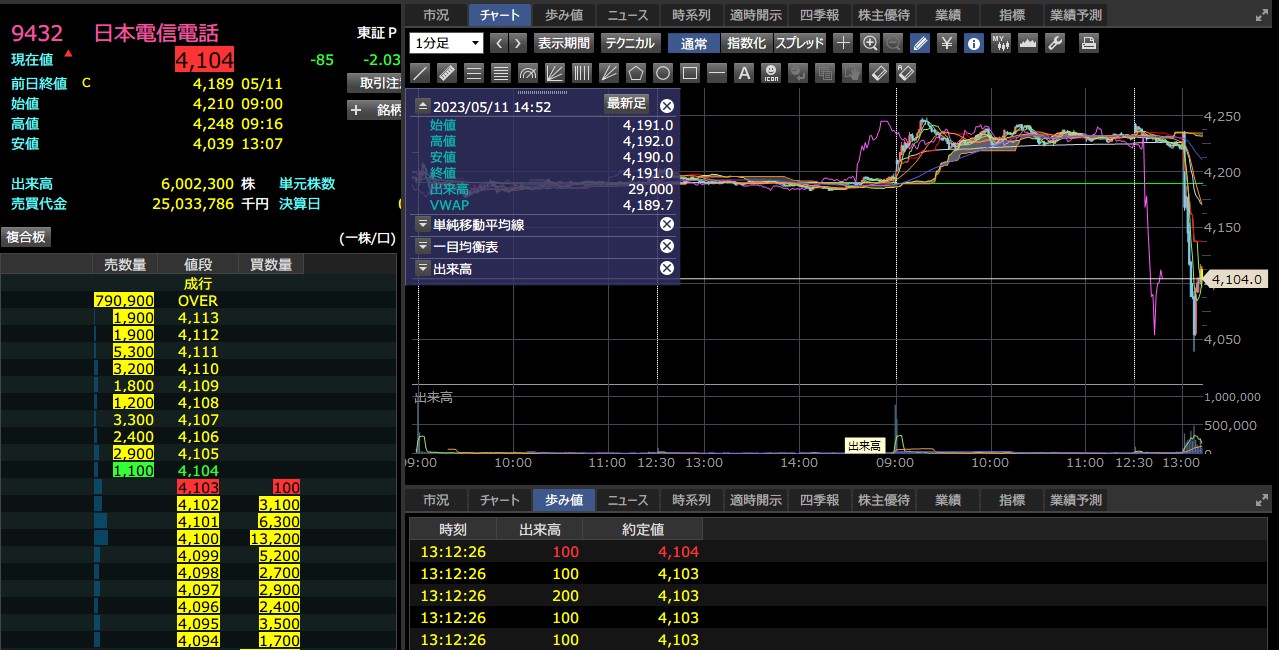This screenshot has height=650, width=1279.
Task: Go to the previous chart period arrow
Action: 499,43
